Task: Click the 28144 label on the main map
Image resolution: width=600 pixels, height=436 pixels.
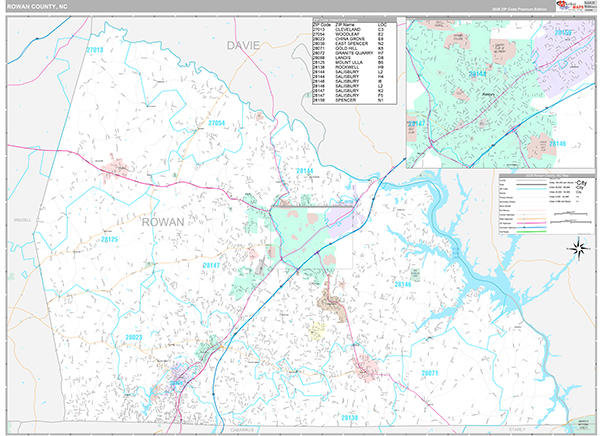Action: [305, 171]
